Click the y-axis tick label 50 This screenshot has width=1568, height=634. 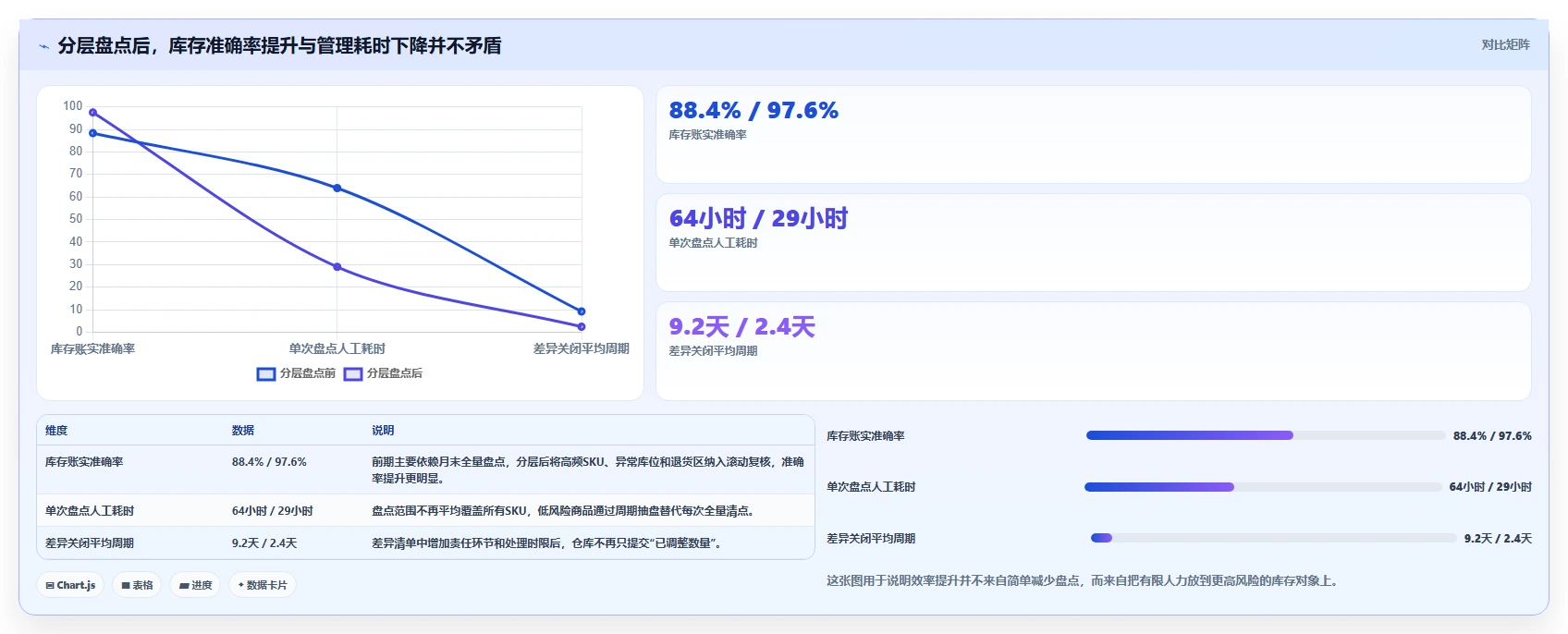pyautogui.click(x=76, y=219)
